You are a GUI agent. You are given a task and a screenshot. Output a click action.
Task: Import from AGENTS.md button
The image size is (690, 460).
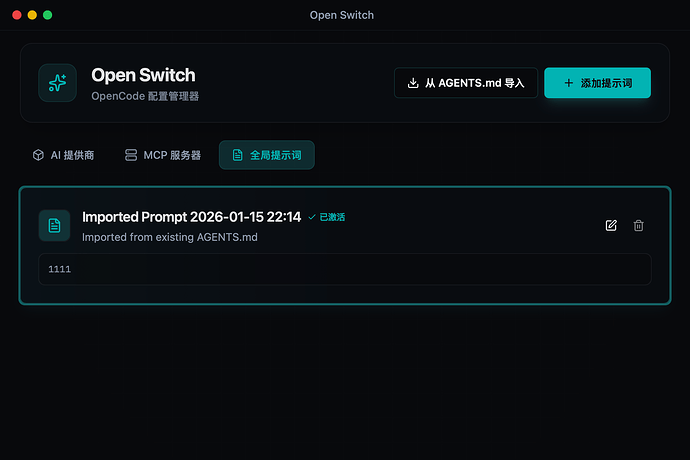tap(466, 83)
